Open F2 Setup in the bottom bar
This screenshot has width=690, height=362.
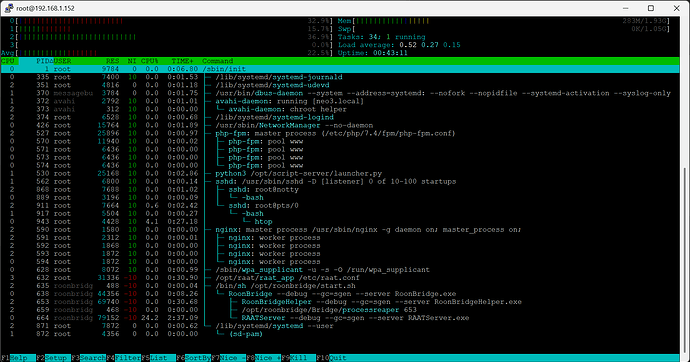point(53,358)
